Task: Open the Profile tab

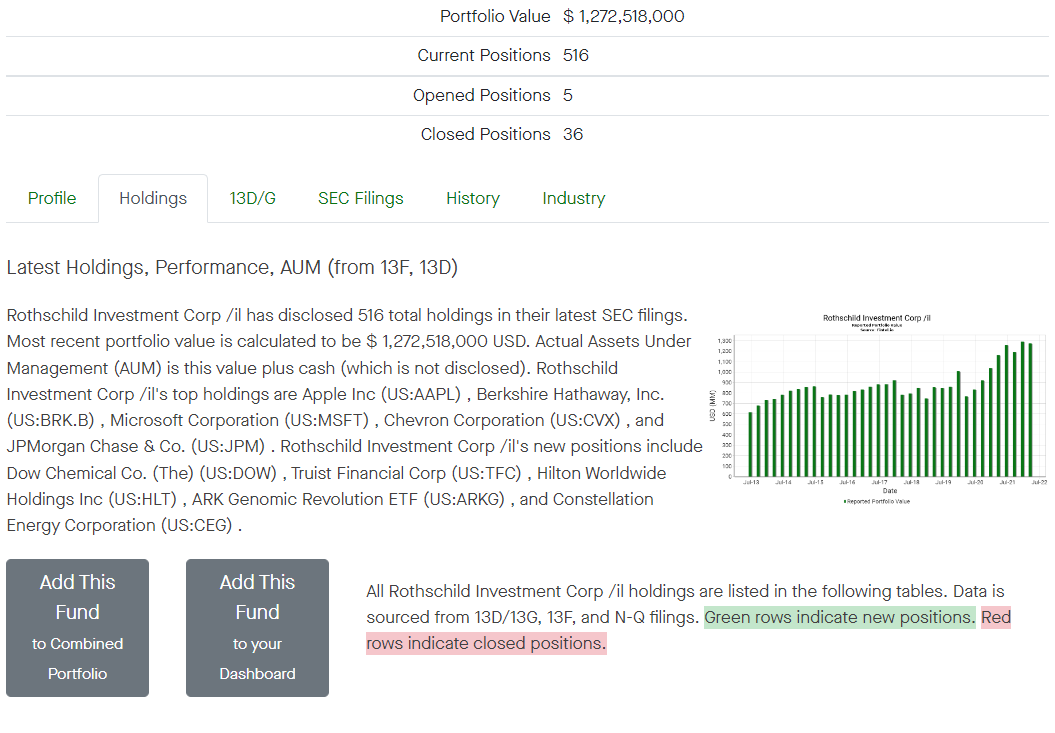Action: (52, 199)
